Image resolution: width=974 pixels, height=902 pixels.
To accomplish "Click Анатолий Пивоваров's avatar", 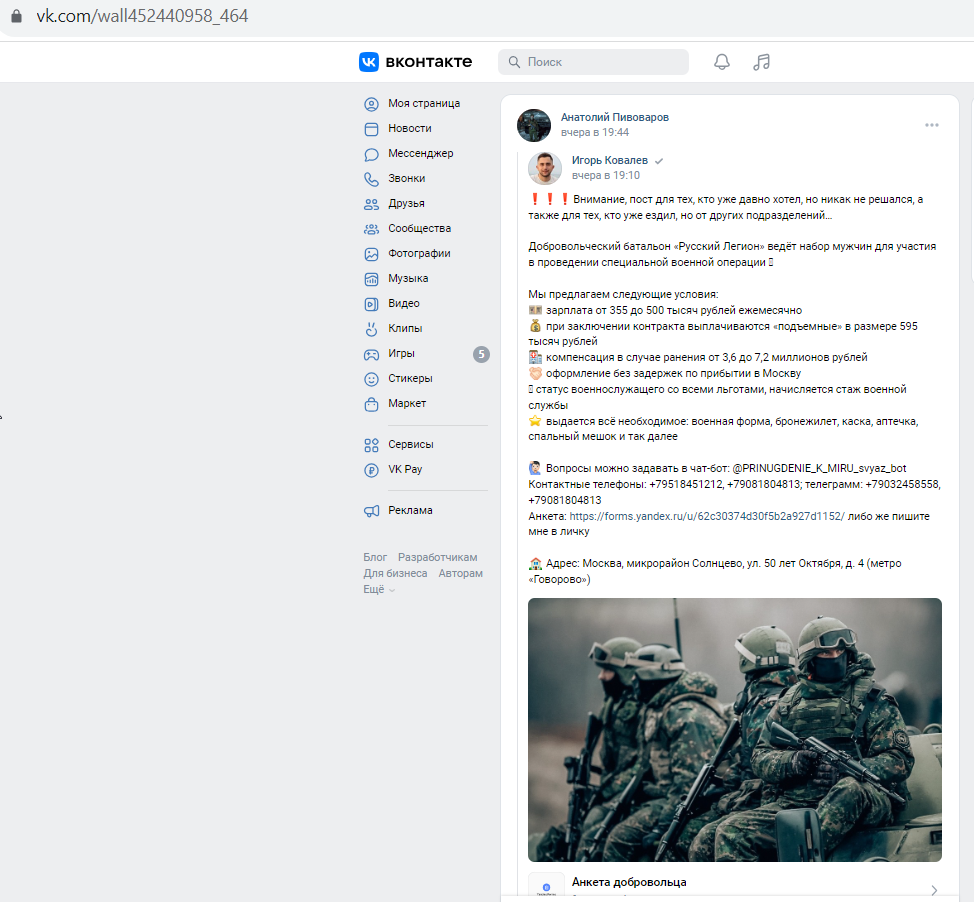I will click(x=534, y=125).
